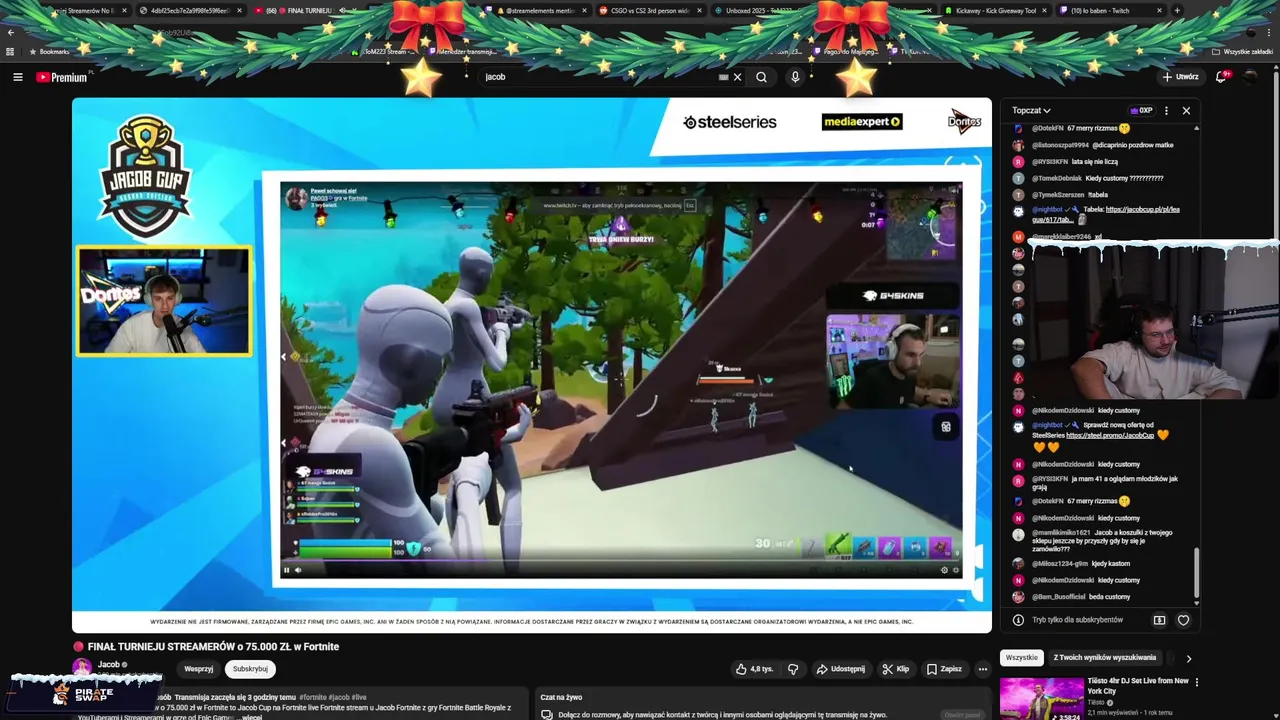
Task: Open the jacobcup.pl tabela link in chat
Action: click(1106, 214)
